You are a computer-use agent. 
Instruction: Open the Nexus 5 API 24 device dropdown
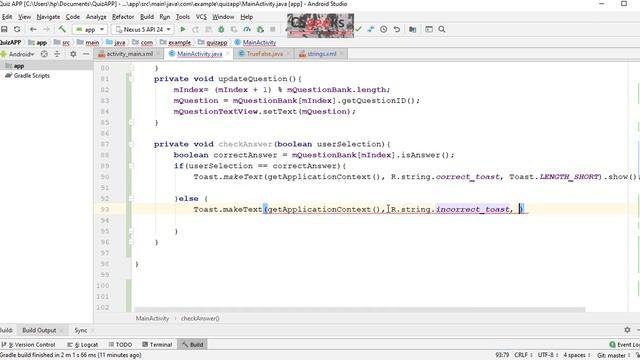point(143,29)
